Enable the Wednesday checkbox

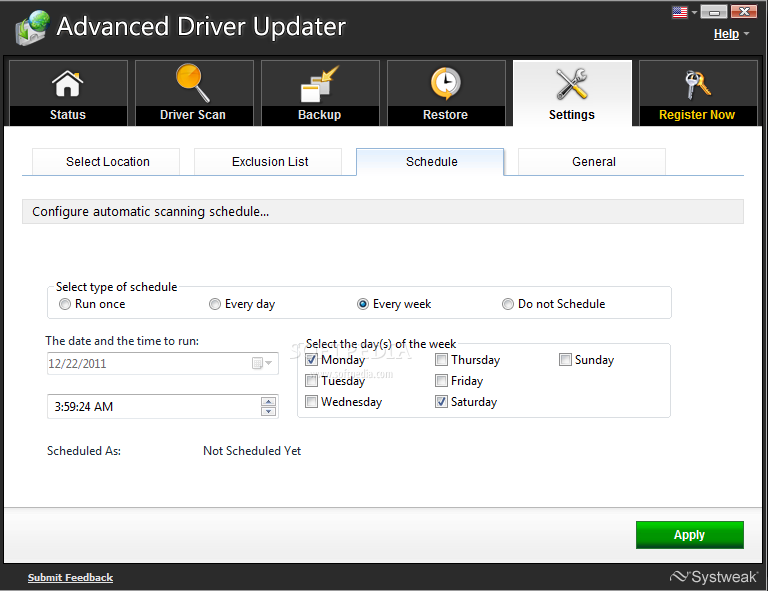pos(312,402)
